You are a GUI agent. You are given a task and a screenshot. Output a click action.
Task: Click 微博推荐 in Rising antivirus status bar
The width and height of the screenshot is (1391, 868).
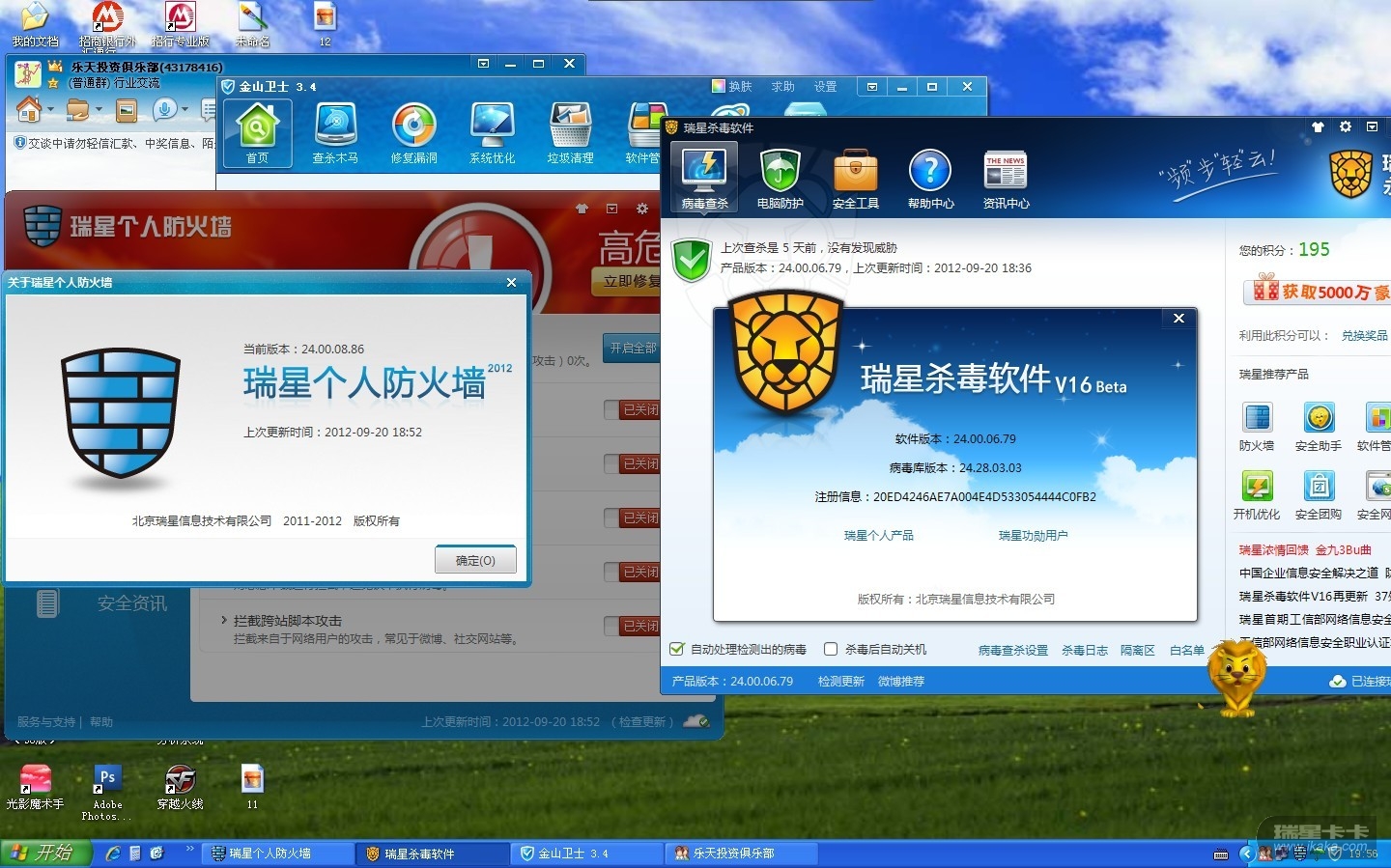click(x=901, y=681)
